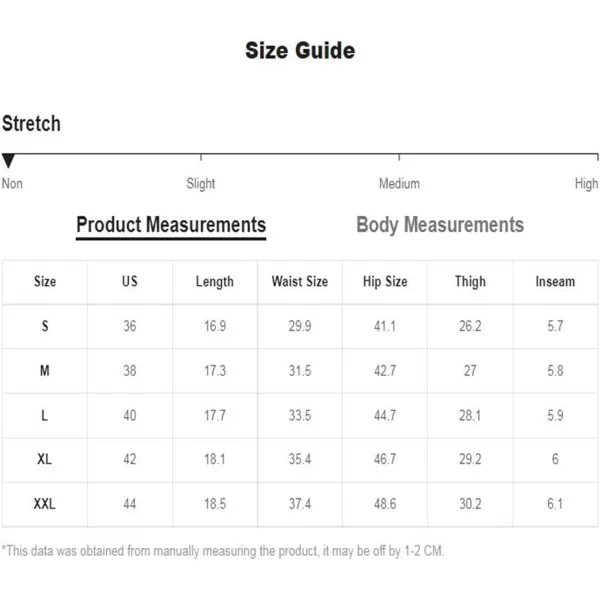Click the Size Guide heading
The height and width of the screenshot is (600, 600).
(x=300, y=51)
